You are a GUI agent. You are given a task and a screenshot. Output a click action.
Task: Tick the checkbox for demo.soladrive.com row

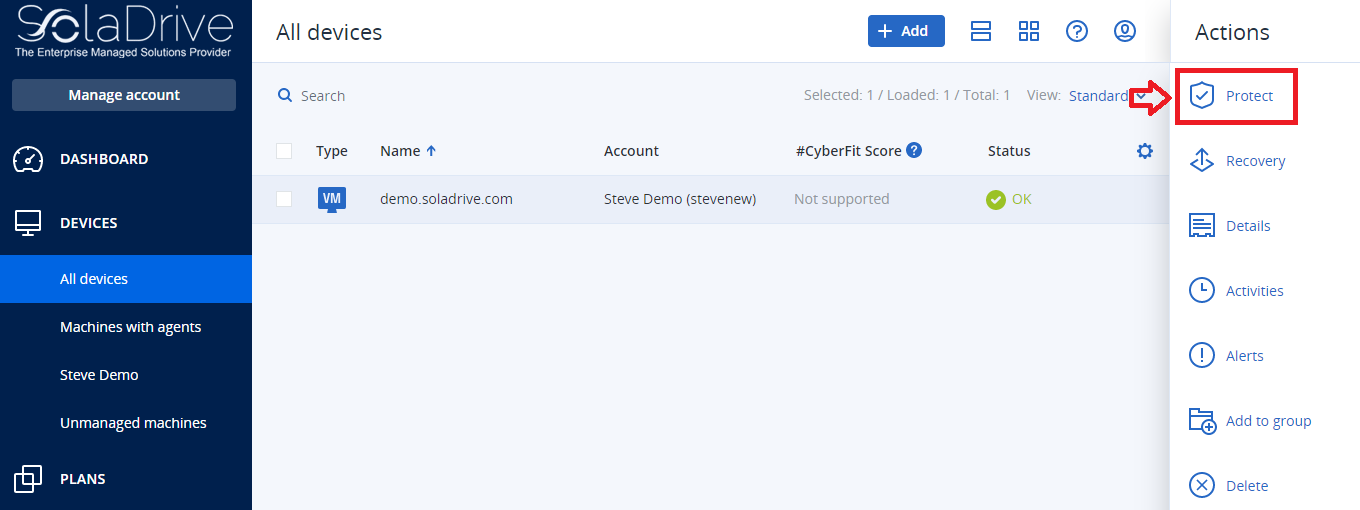click(x=284, y=199)
